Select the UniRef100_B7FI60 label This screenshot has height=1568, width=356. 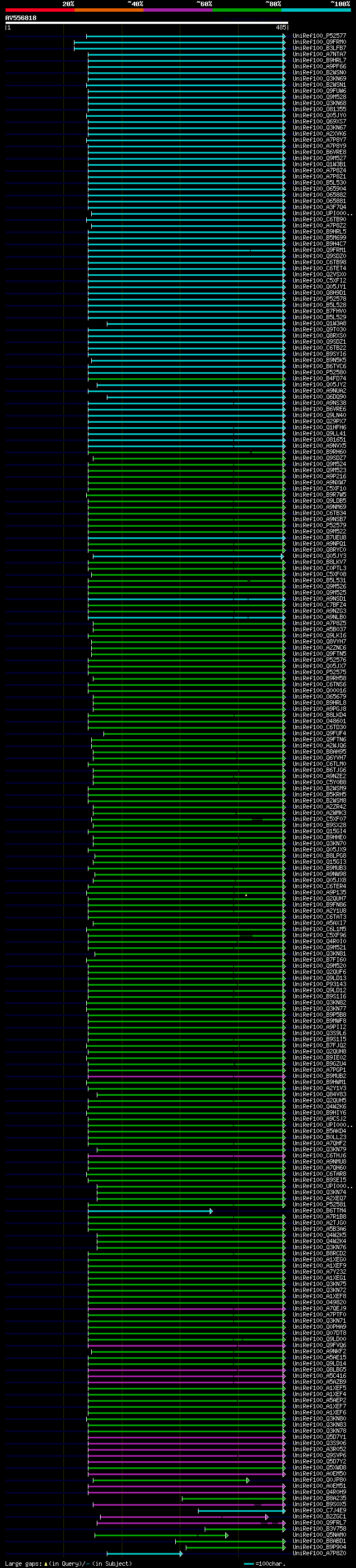(x=319, y=960)
